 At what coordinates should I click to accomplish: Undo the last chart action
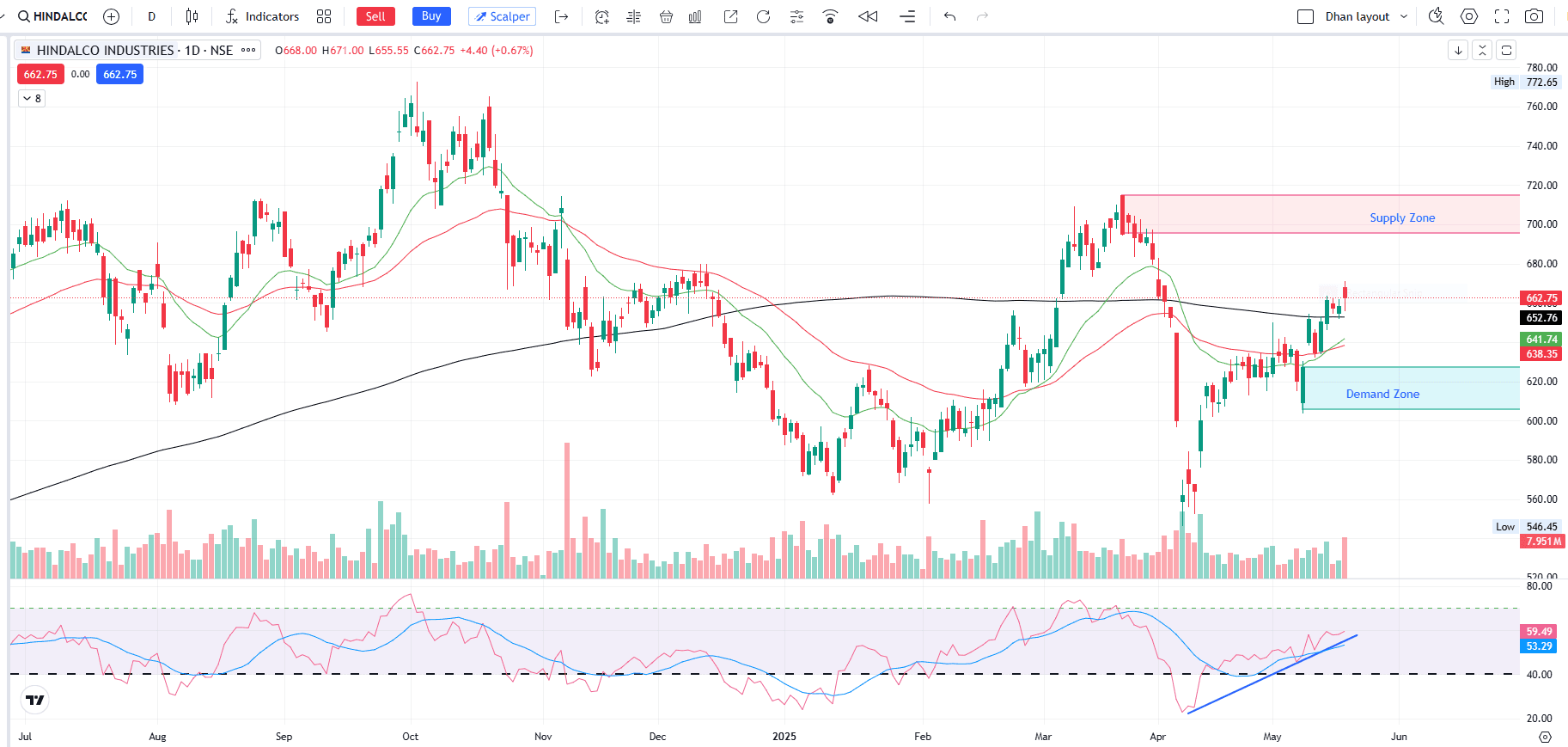click(x=949, y=16)
